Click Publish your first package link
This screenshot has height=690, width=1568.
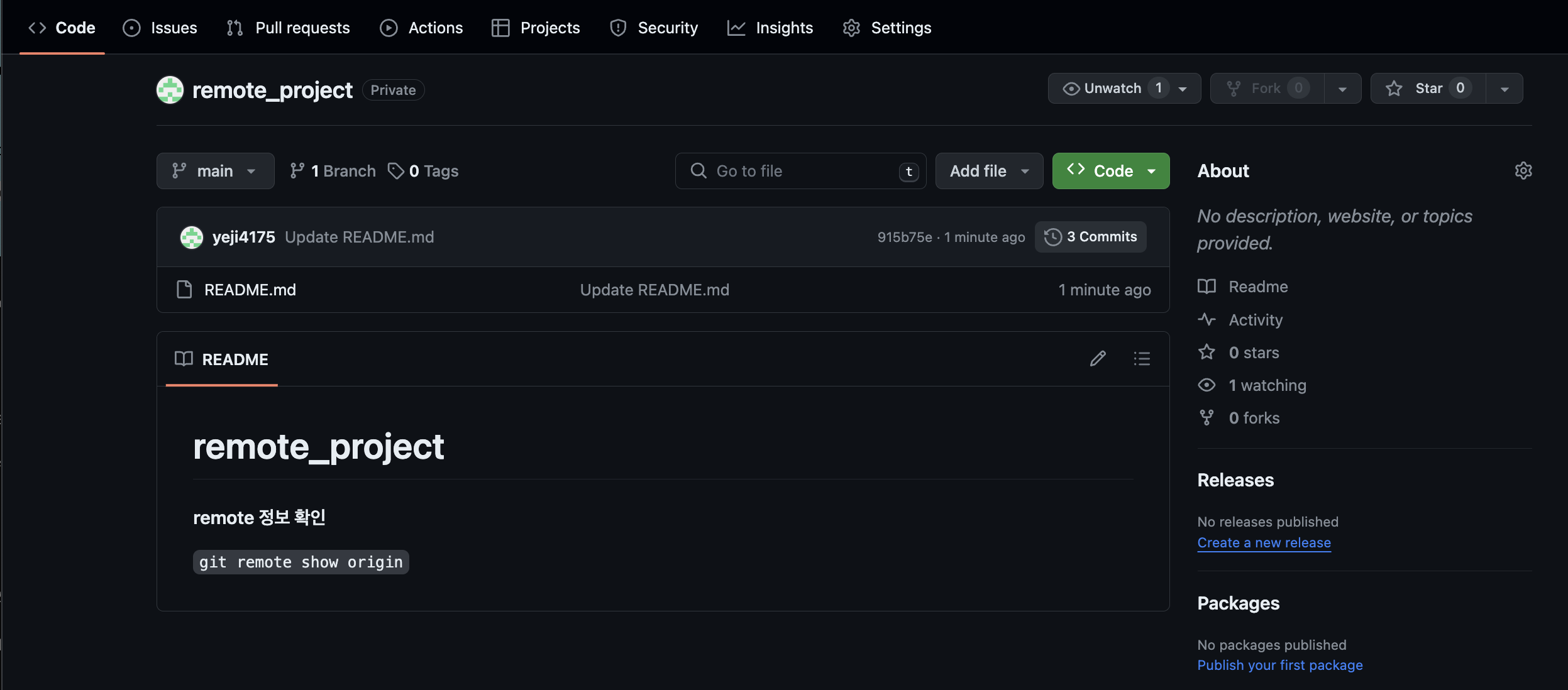[1279, 665]
